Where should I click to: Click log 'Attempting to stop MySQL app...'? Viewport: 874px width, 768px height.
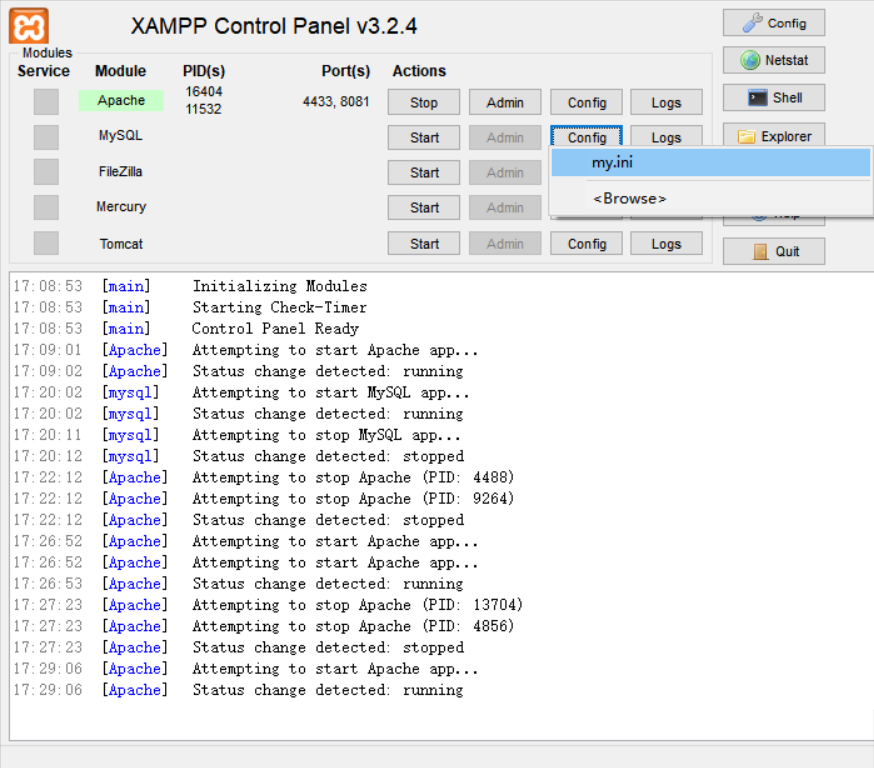pos(327,435)
